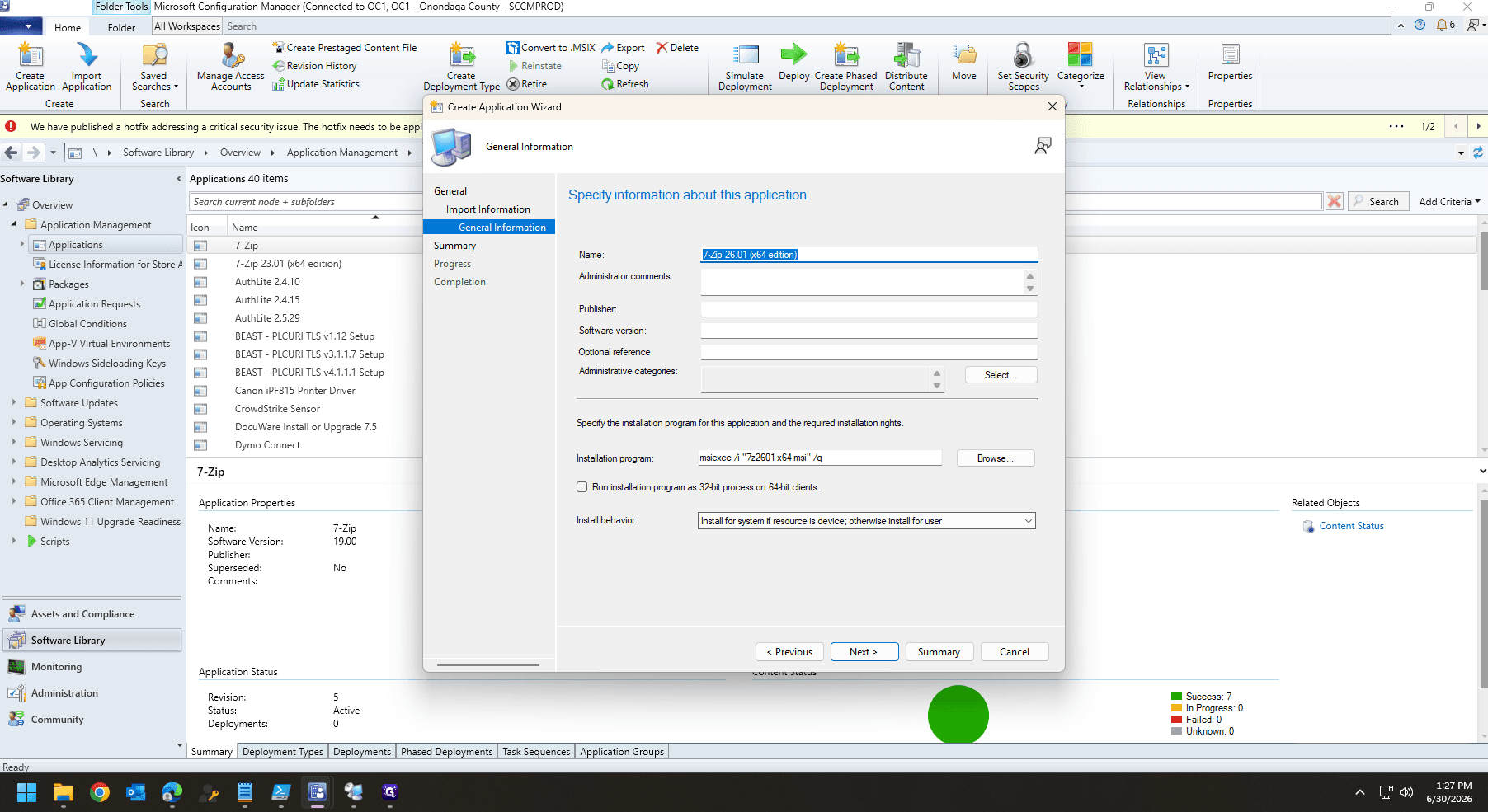Click Create Phased Deployment icon
Screen dimensions: 1488x812
pos(846,54)
